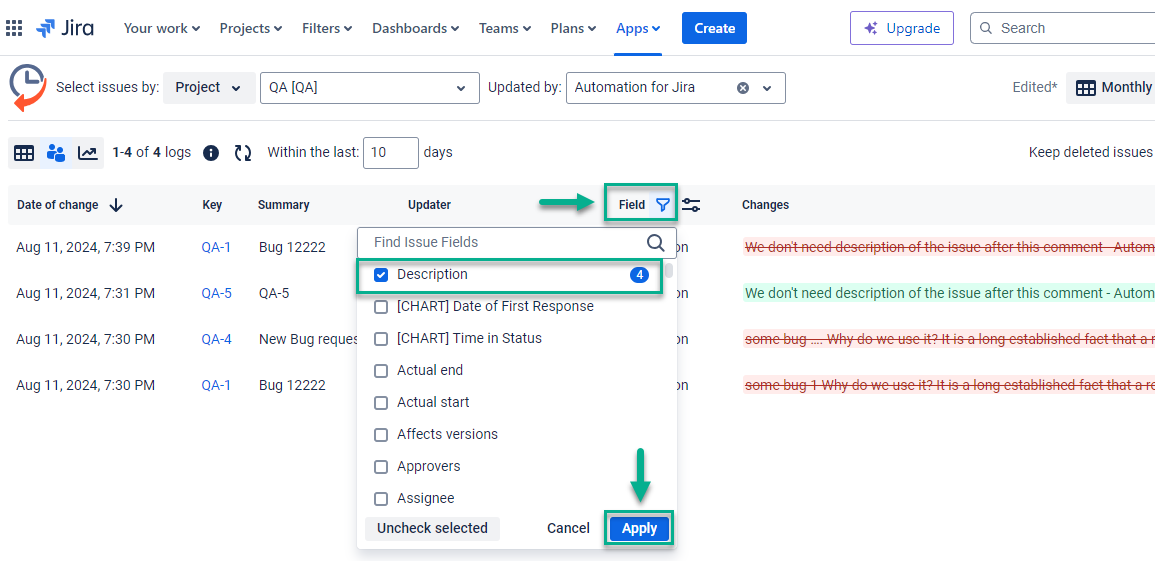The image size is (1155, 561).
Task: Click the Find Issue Fields search box
Action: pos(505,242)
